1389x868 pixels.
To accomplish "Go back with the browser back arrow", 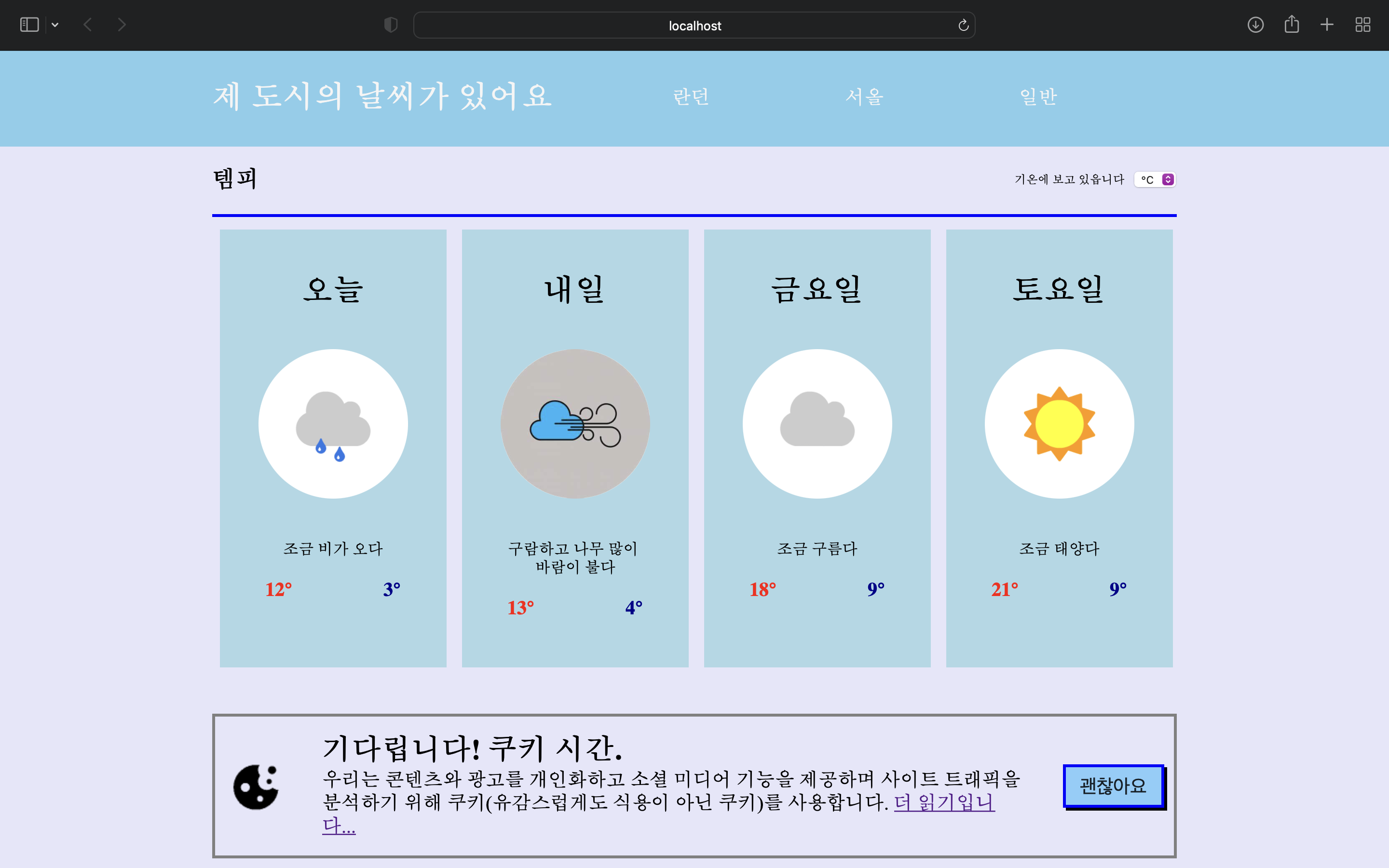I will click(88, 25).
